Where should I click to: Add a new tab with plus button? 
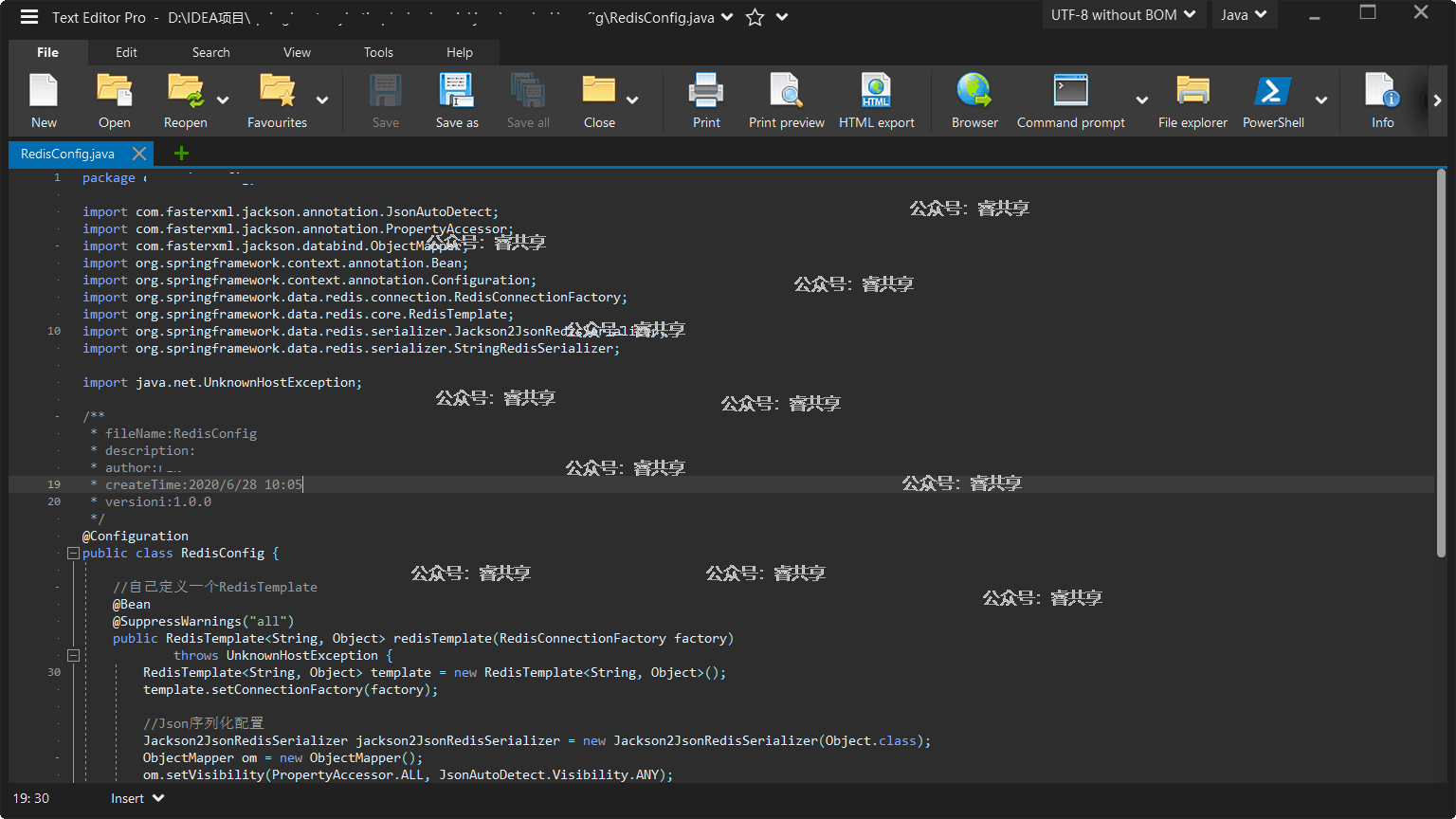click(181, 154)
